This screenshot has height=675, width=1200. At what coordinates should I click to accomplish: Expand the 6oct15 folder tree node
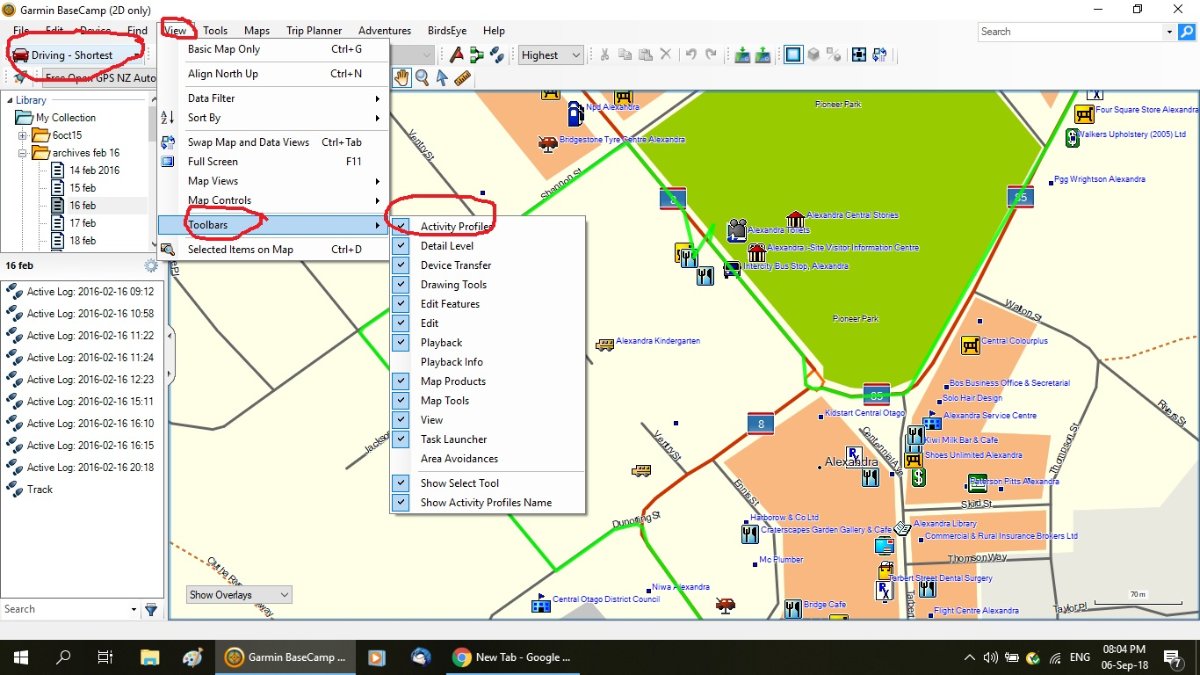(x=23, y=135)
